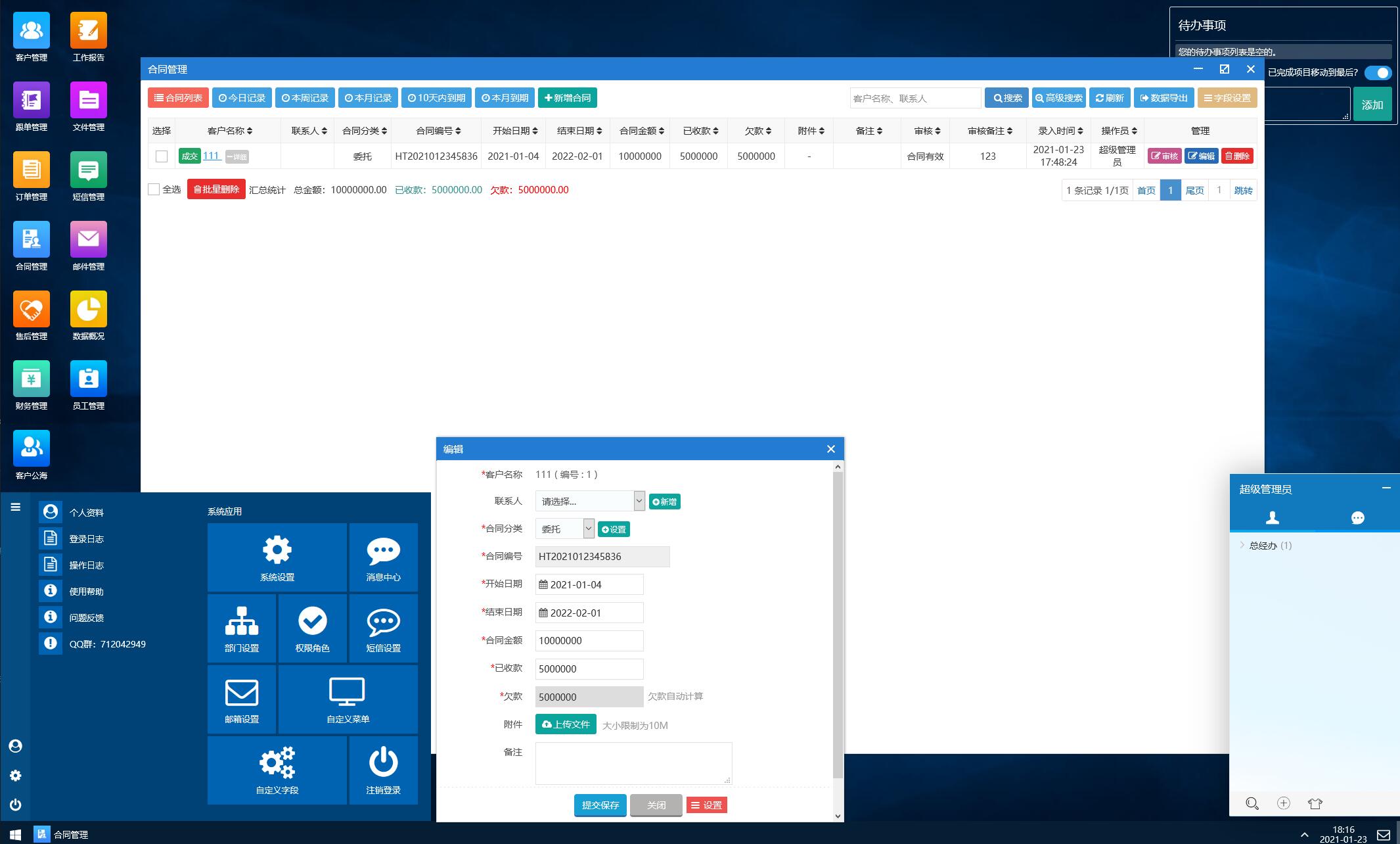Click Windows start button on taskbar

pyautogui.click(x=15, y=834)
